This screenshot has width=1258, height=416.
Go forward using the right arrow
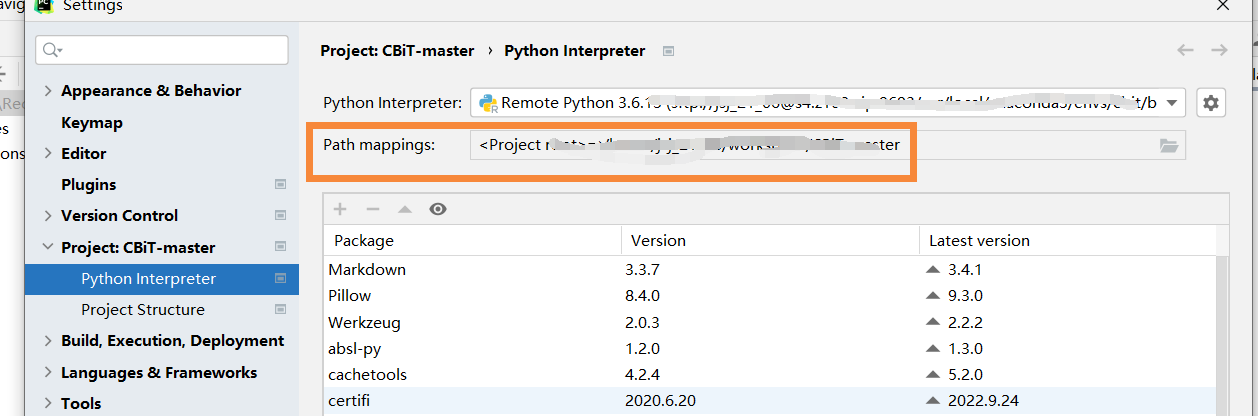(1219, 50)
